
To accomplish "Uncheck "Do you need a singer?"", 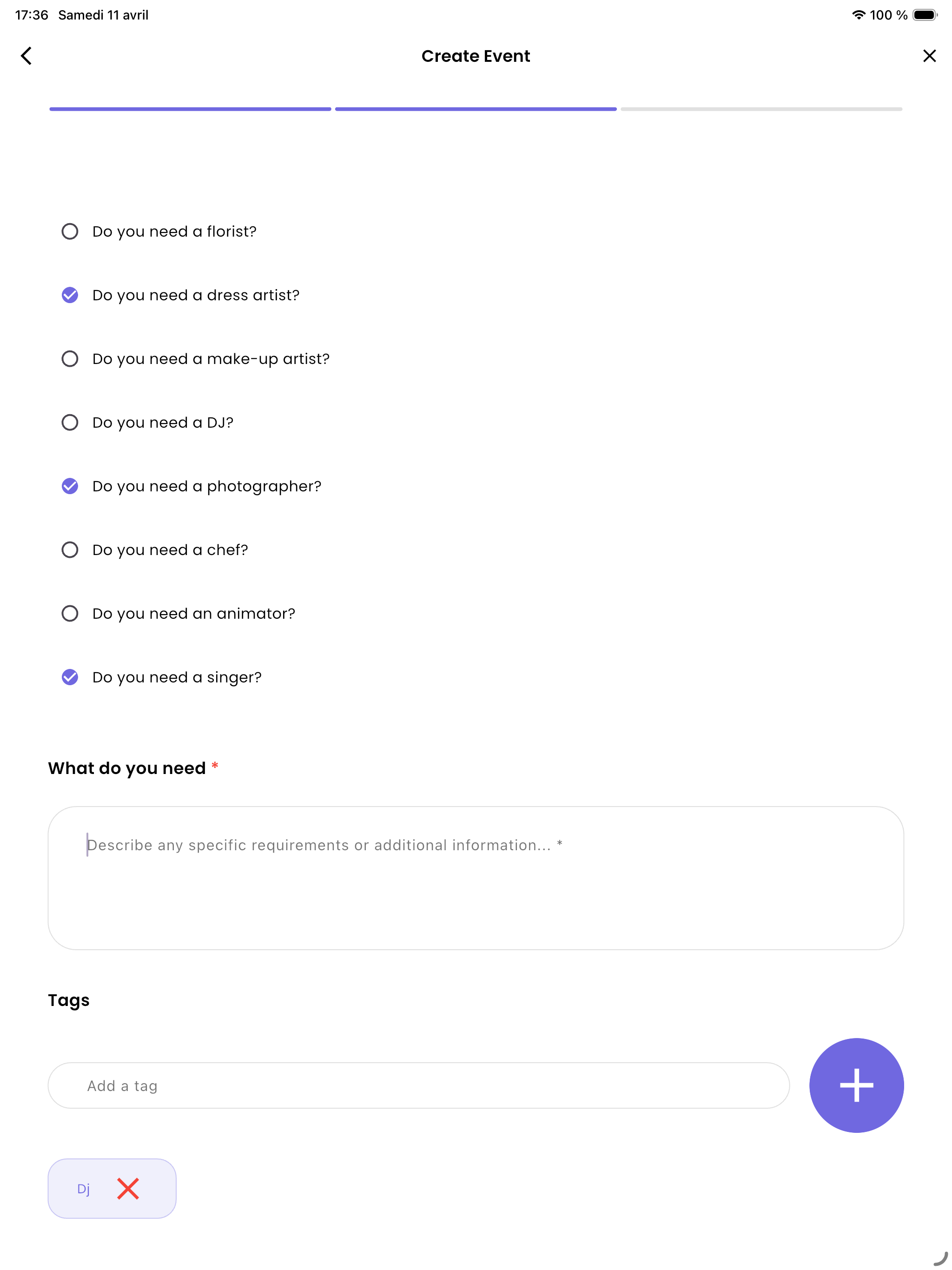I will click(70, 677).
